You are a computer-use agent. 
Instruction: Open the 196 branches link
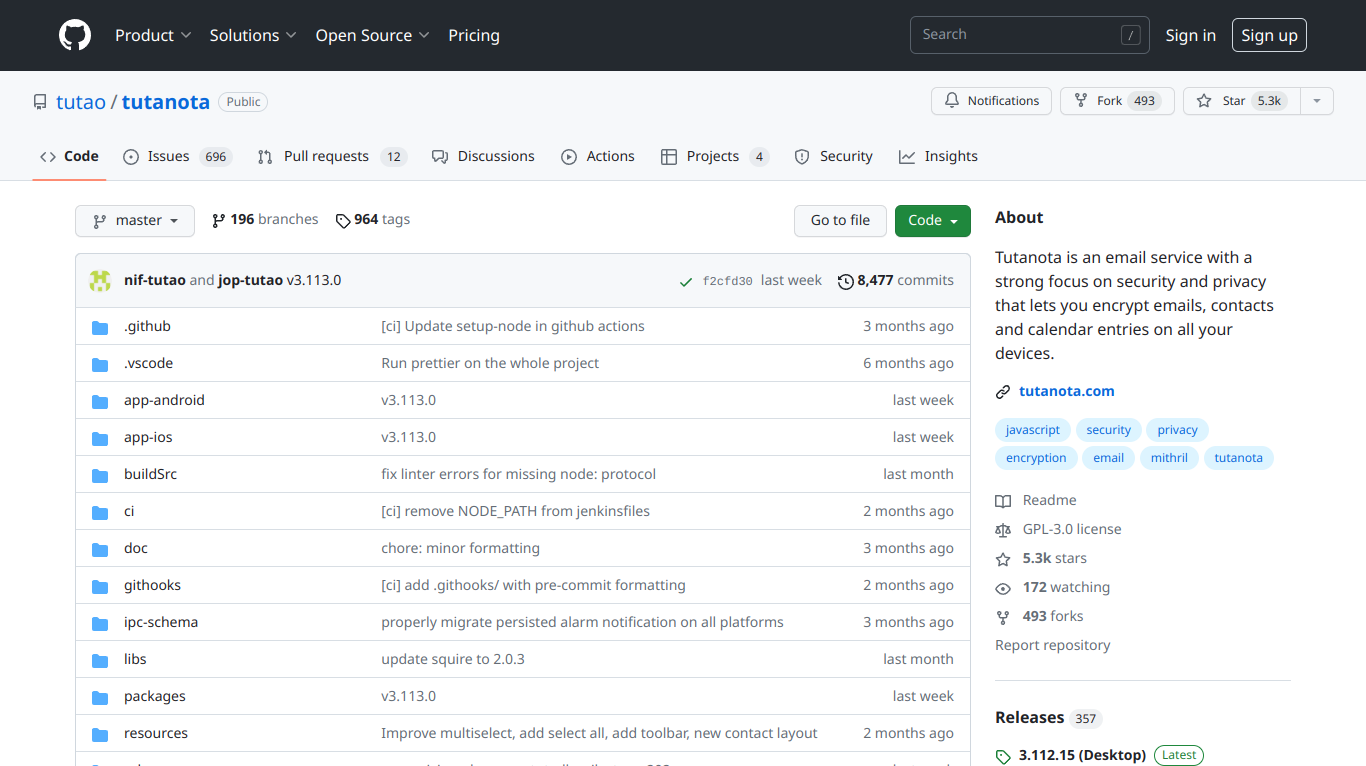265,219
